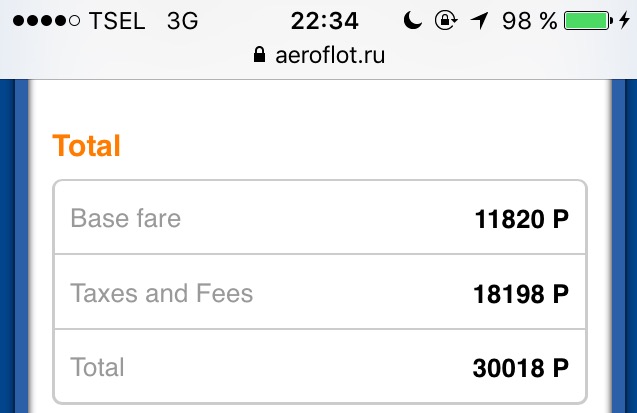Tap the Taxes and Fees label
637x413 pixels.
pyautogui.click(x=161, y=293)
